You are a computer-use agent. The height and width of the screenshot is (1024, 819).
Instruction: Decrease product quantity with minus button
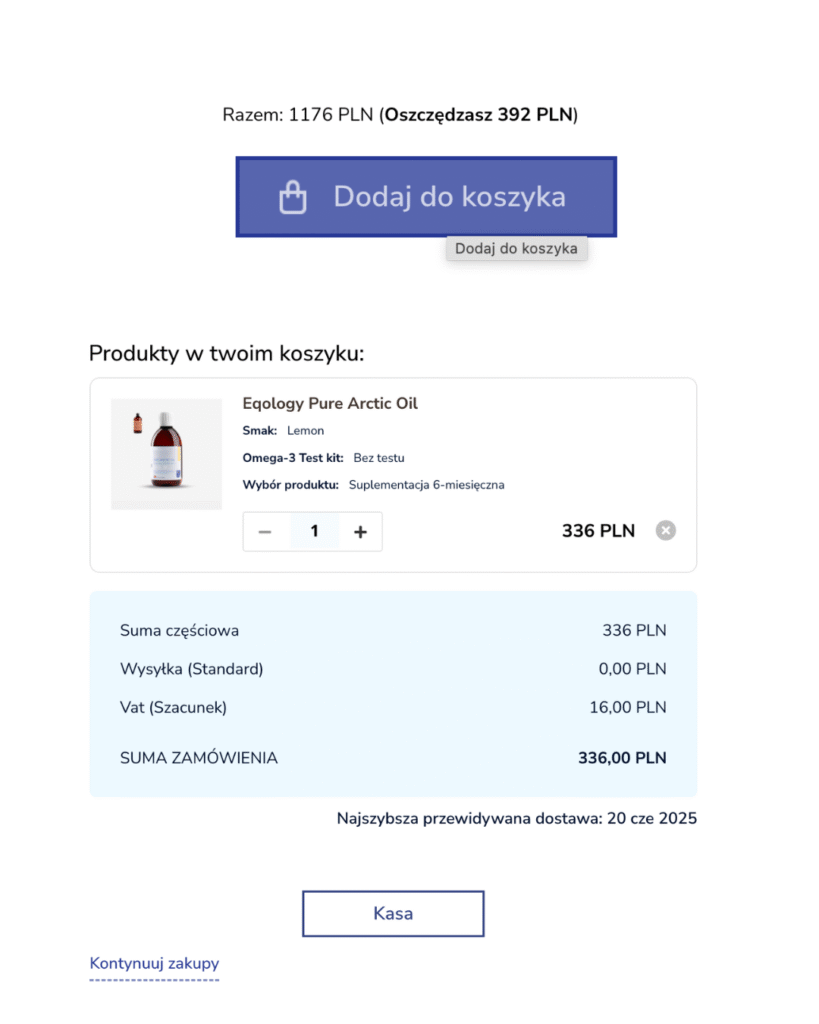[265, 532]
